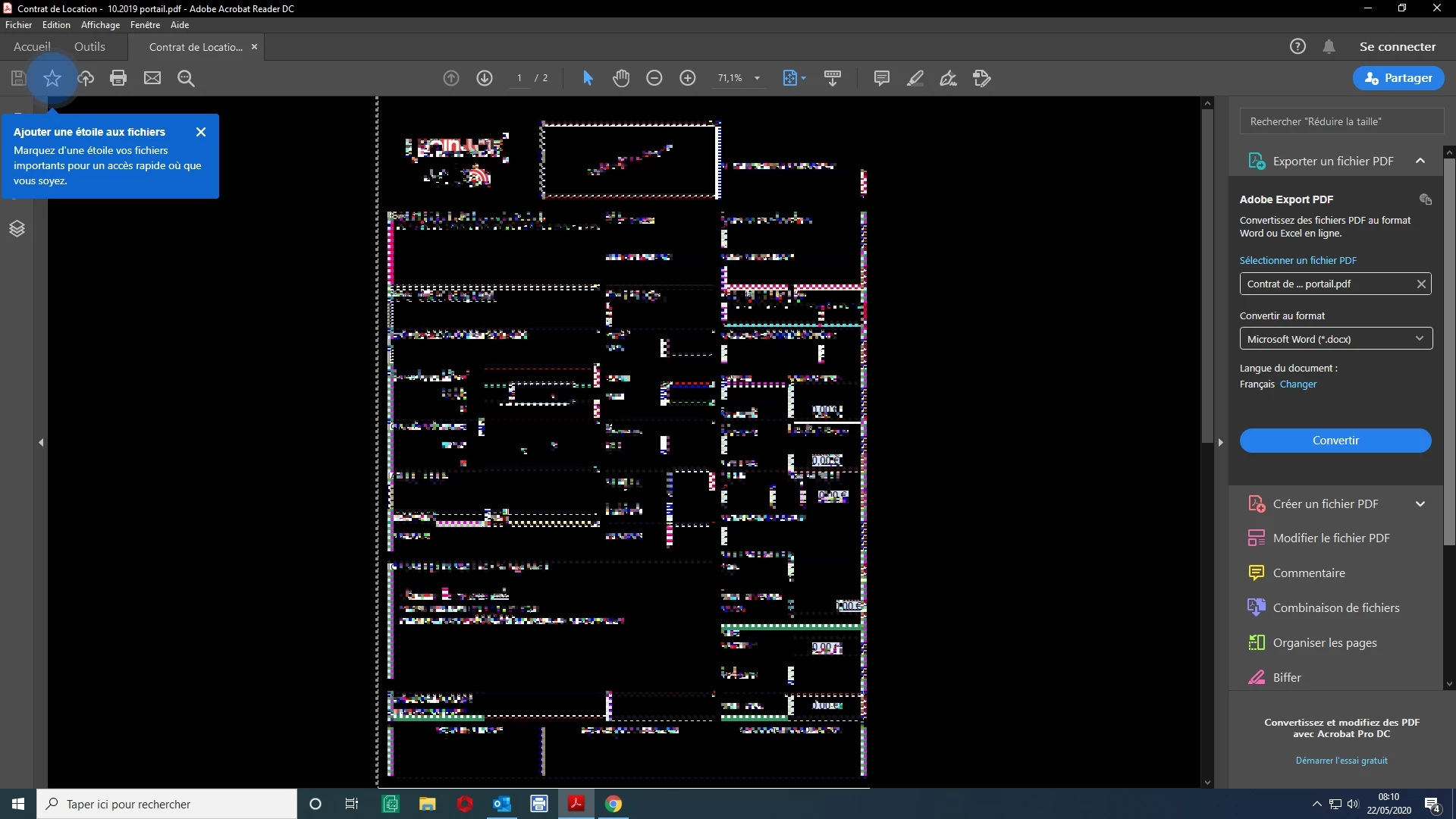Collapse the right tools pane arrow
Screen dimensions: 1456x819
point(1220,442)
